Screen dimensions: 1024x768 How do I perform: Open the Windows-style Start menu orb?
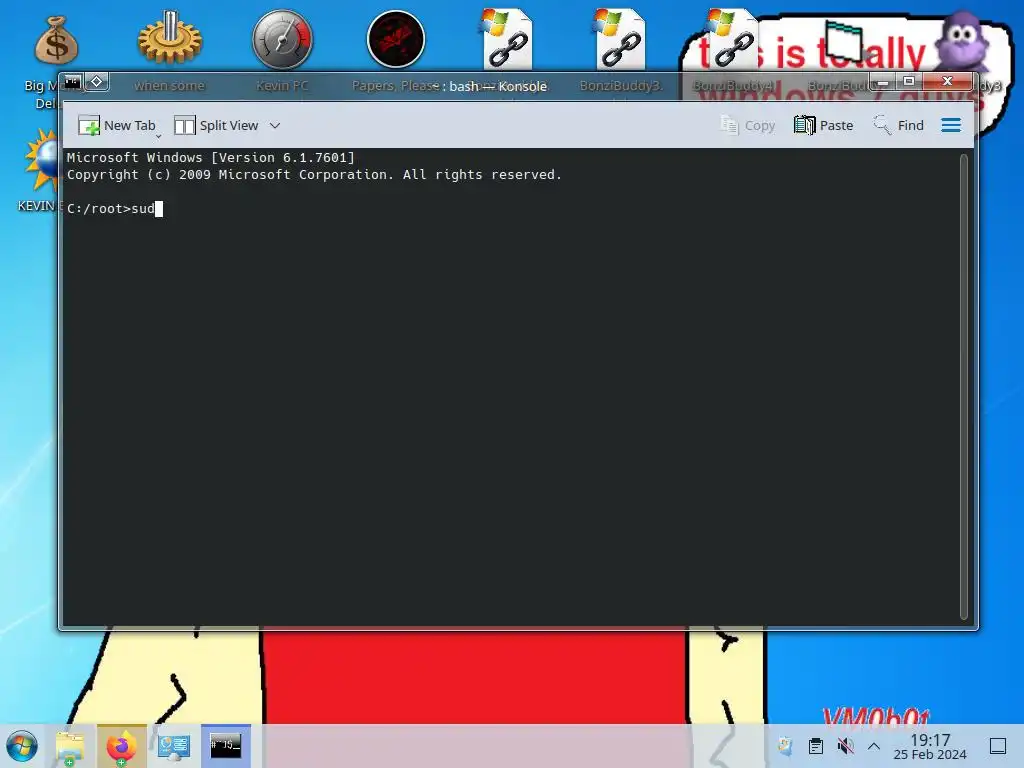(x=22, y=746)
